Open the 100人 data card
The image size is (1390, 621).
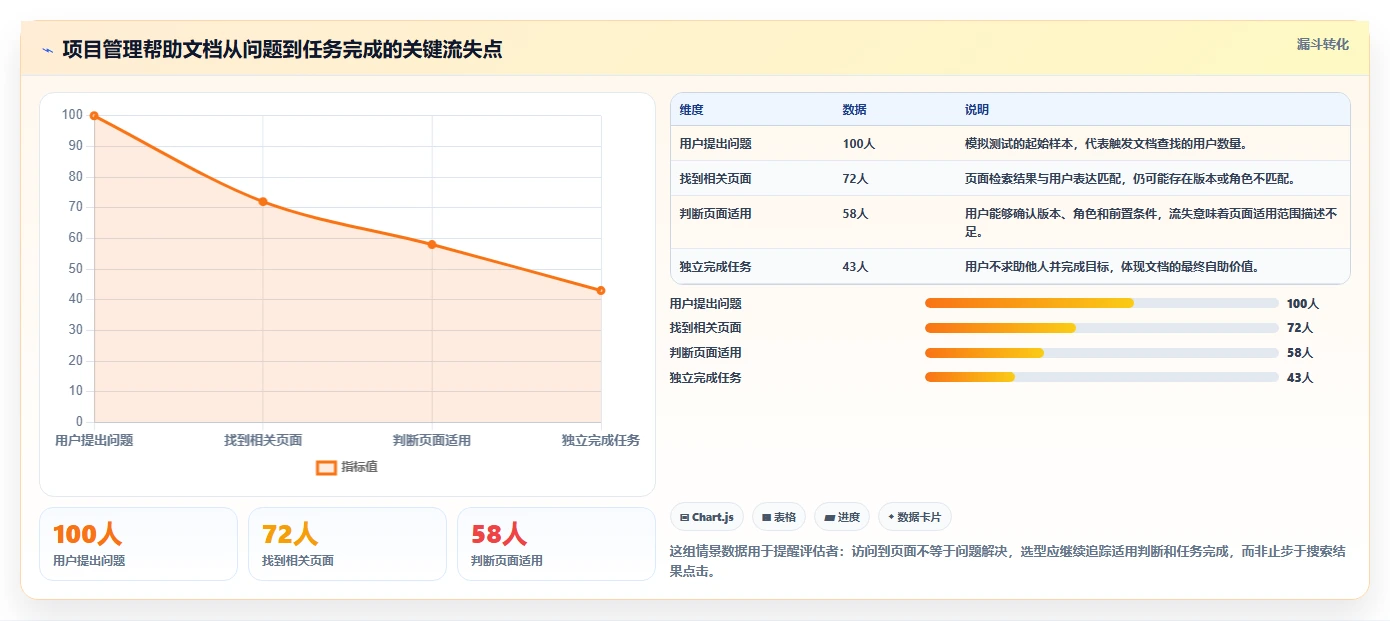pyautogui.click(x=138, y=544)
